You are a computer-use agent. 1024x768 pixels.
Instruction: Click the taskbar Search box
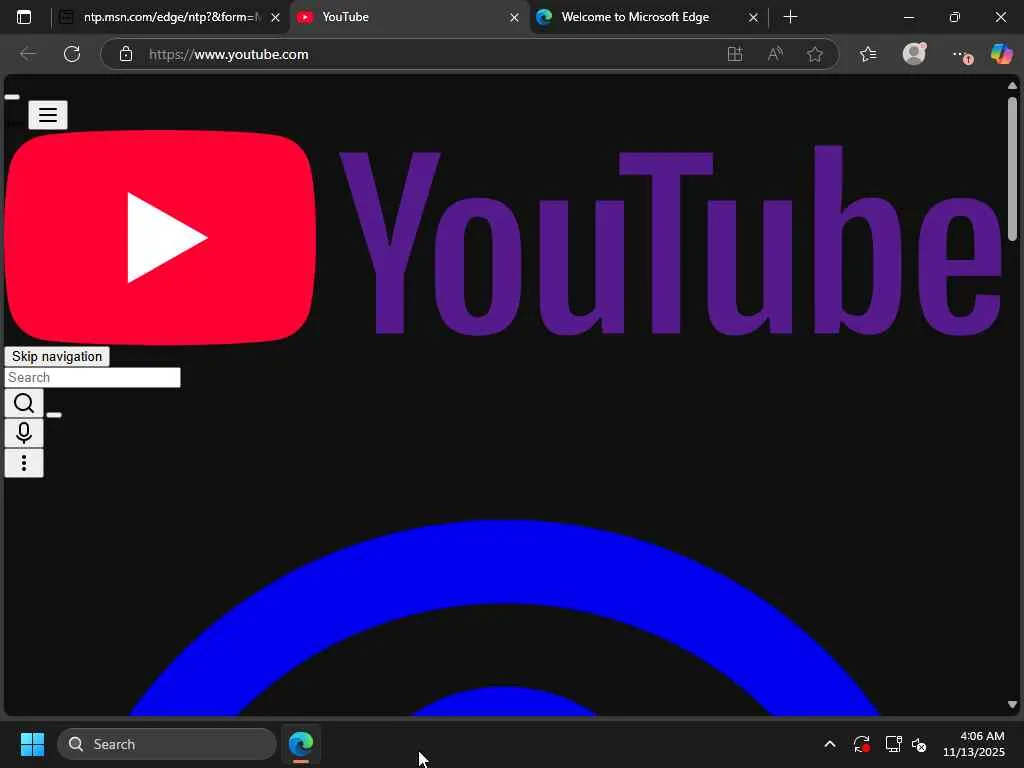[x=167, y=744]
